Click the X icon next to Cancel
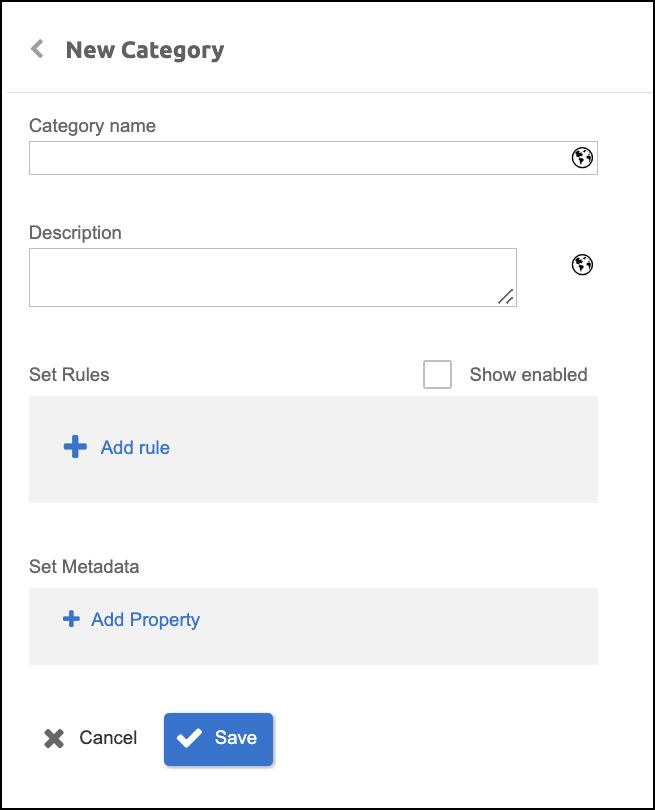Image resolution: width=655 pixels, height=810 pixels. pyautogui.click(x=54, y=738)
